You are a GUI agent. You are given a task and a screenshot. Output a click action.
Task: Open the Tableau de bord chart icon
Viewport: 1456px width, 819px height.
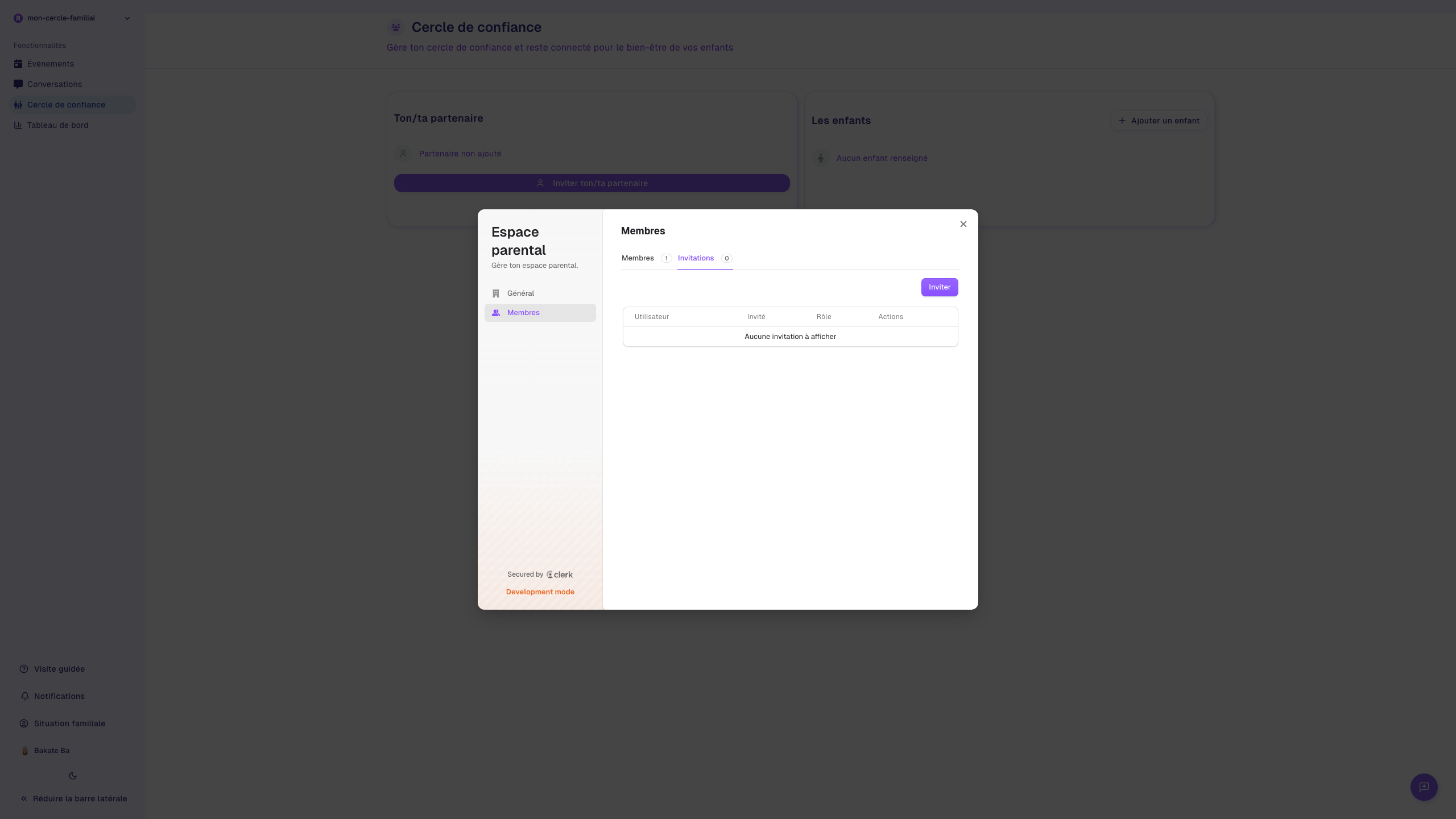click(18, 125)
